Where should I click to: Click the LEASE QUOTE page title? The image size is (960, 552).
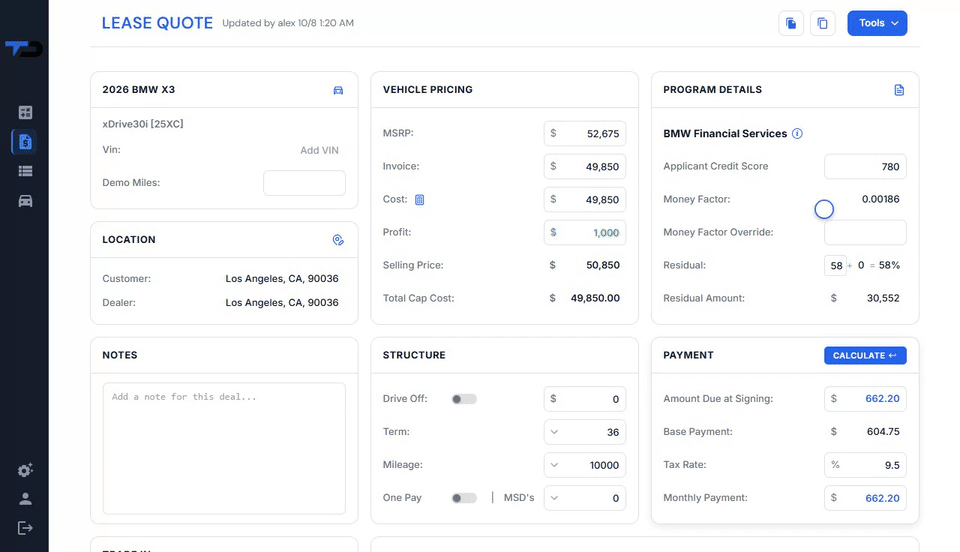pos(157,23)
